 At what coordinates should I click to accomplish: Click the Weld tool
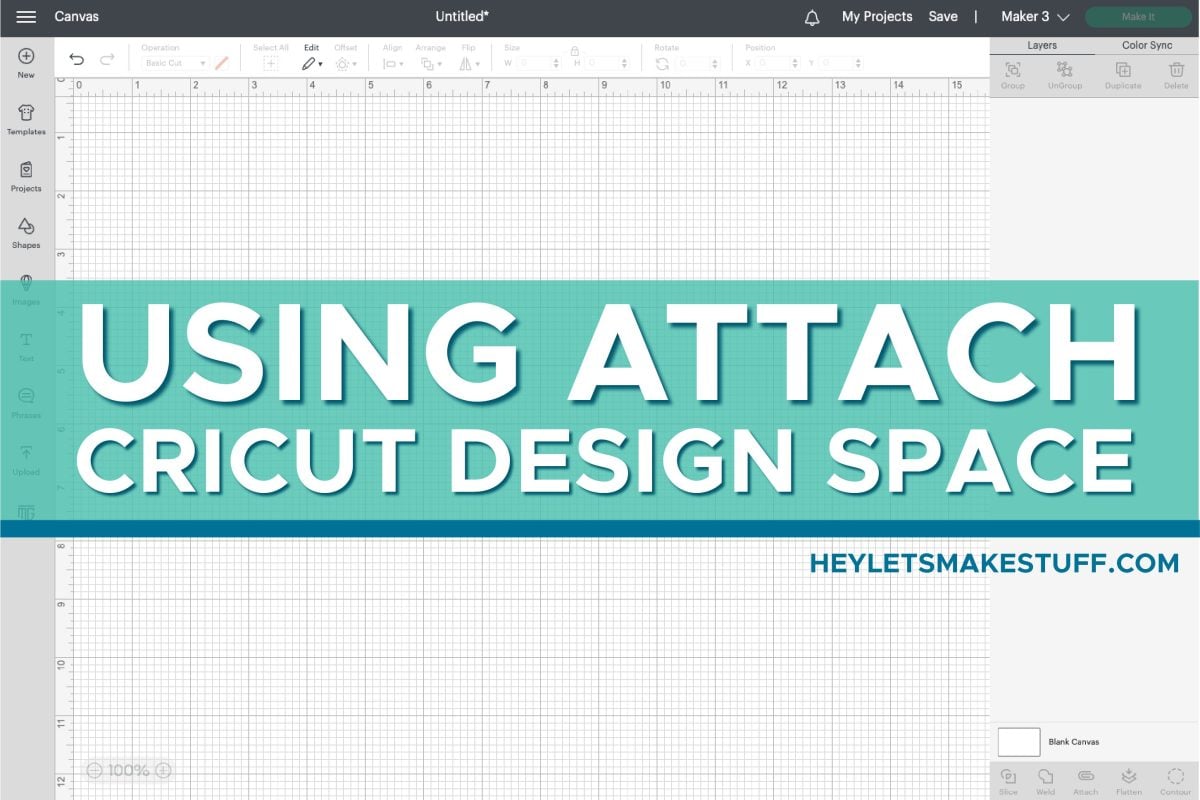pos(1045,781)
